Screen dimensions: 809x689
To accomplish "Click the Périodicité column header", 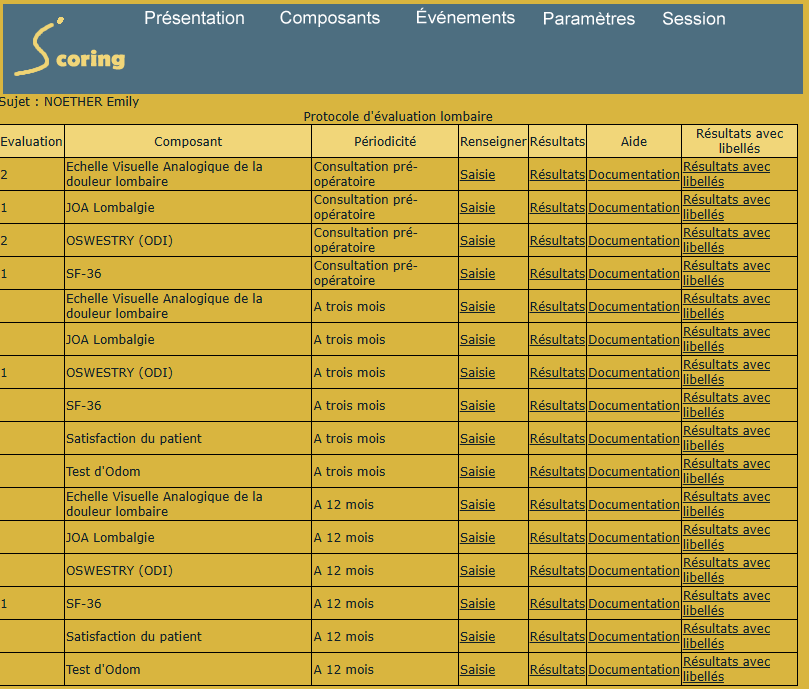I will [x=385, y=142].
